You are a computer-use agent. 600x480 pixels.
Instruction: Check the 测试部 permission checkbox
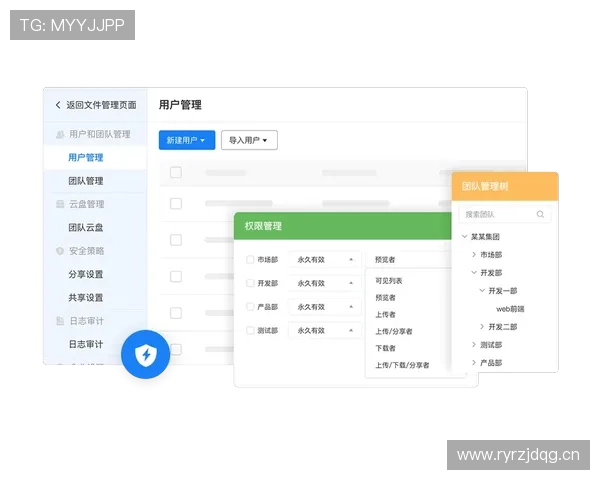pos(250,330)
